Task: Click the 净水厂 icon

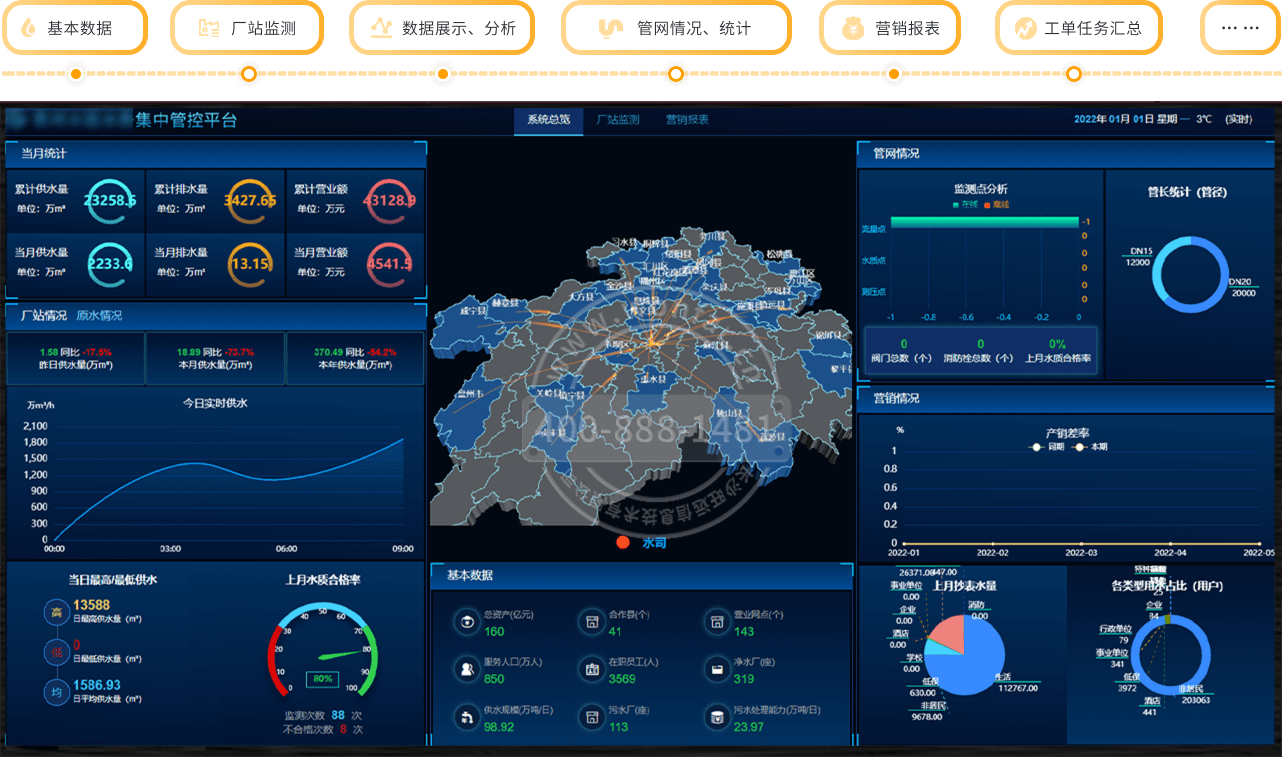Action: coord(716,669)
